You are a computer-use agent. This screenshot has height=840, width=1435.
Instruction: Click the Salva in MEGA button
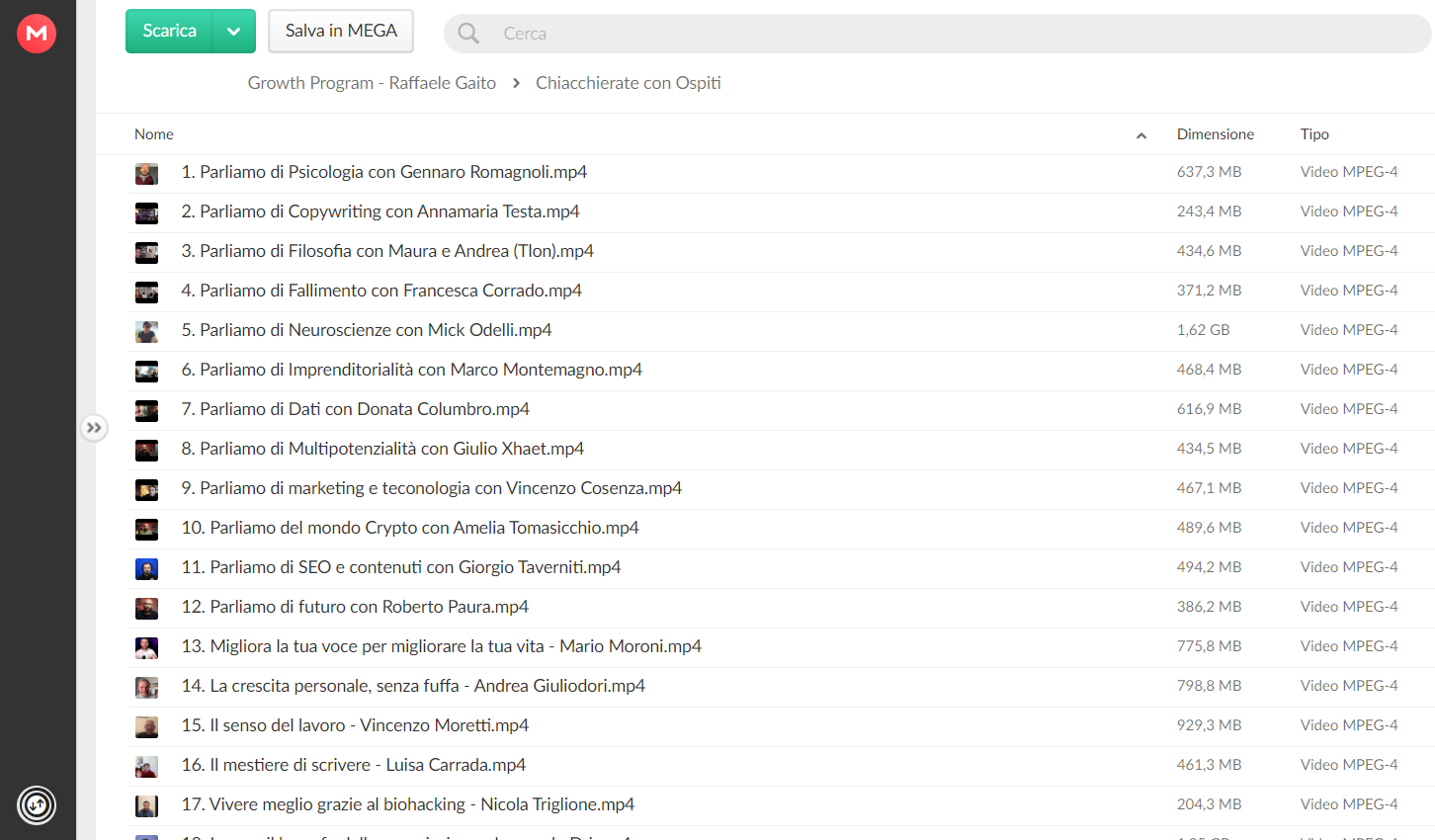pyautogui.click(x=341, y=31)
